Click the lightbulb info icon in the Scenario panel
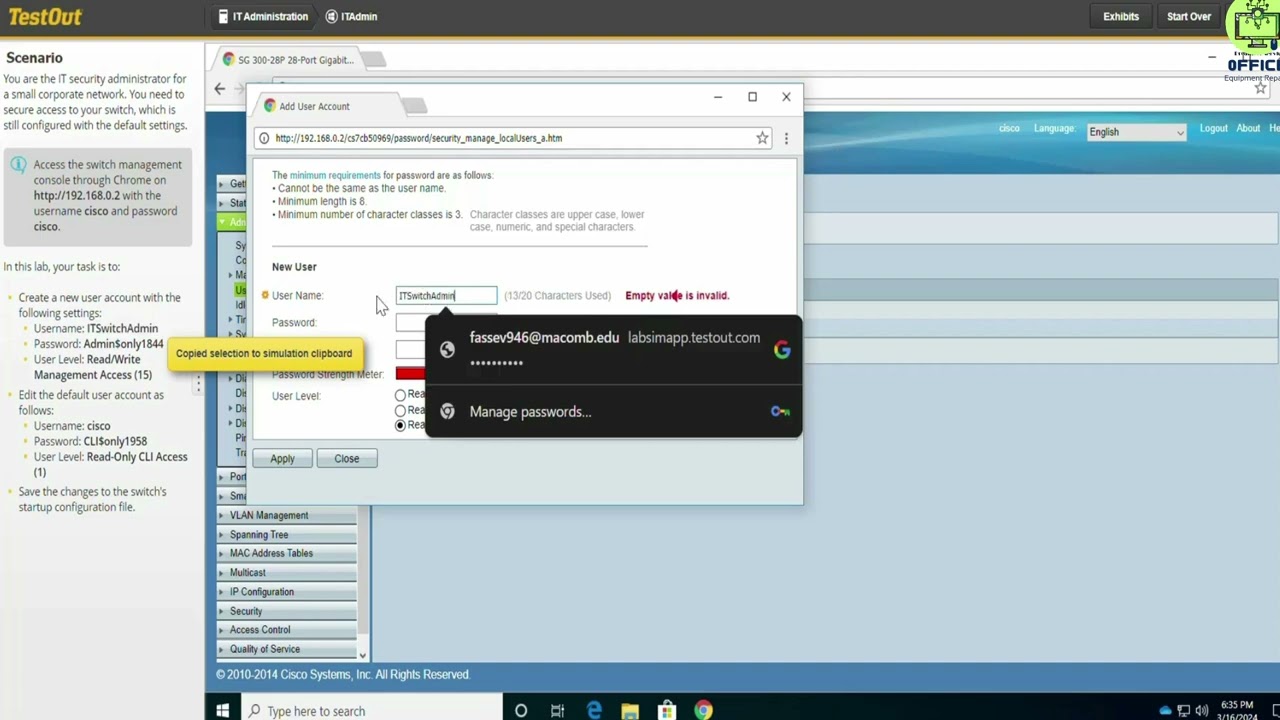 (18, 165)
